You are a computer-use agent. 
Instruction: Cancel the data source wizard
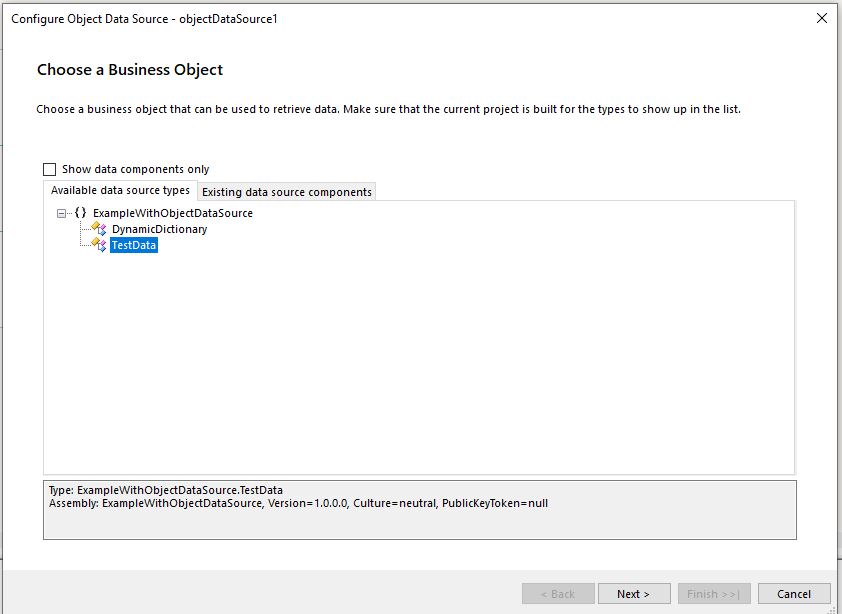click(x=794, y=594)
